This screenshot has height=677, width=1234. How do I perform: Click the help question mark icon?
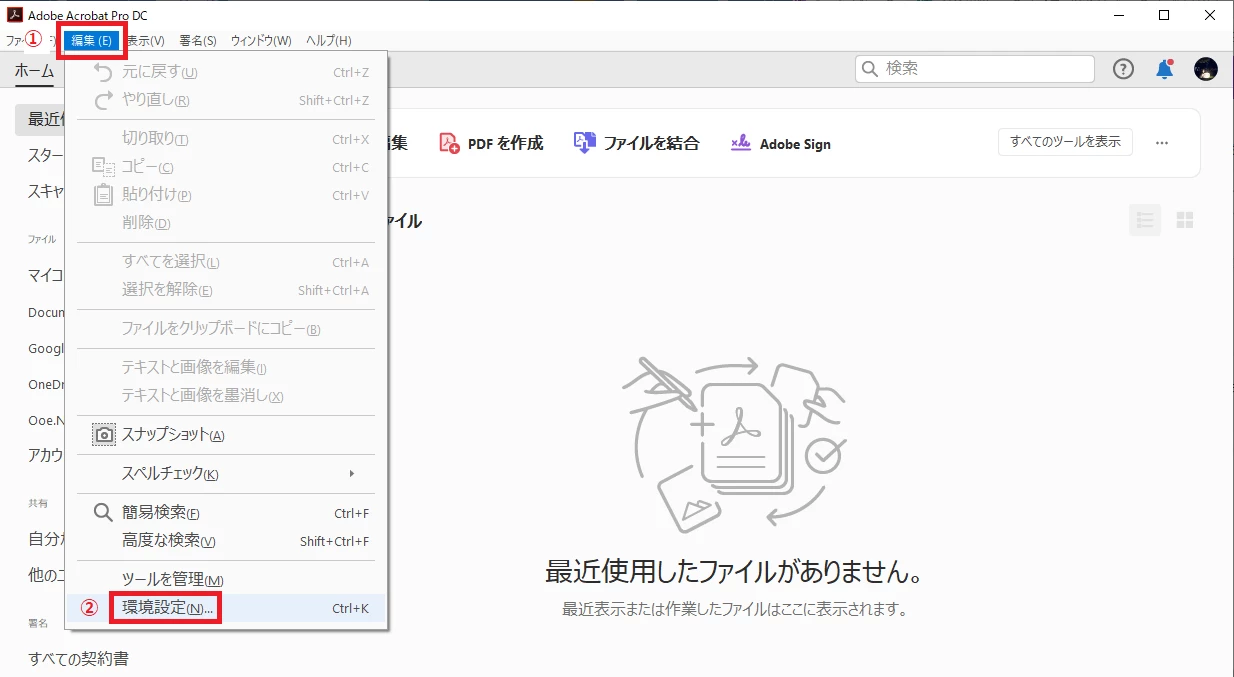click(x=1123, y=69)
